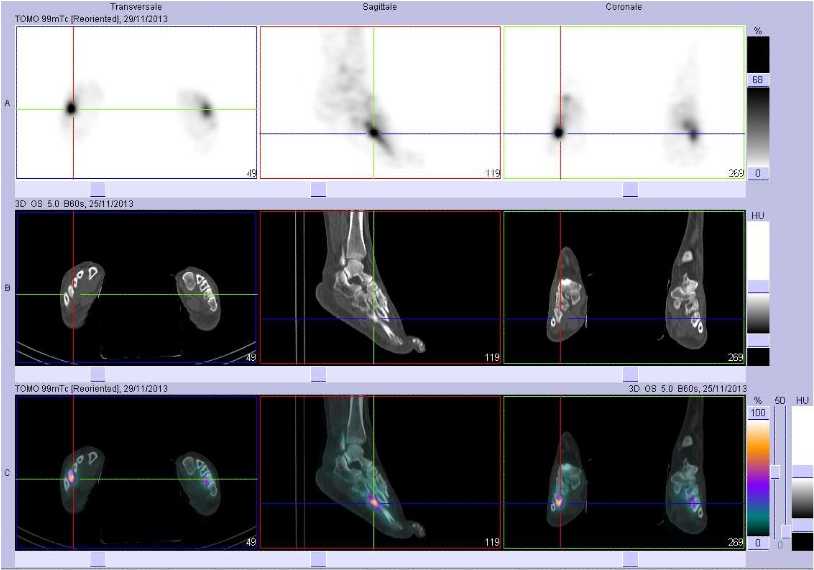Click the 0 lower threshold on SPECT grayscale scale
The width and height of the screenshot is (814, 570).
(757, 173)
